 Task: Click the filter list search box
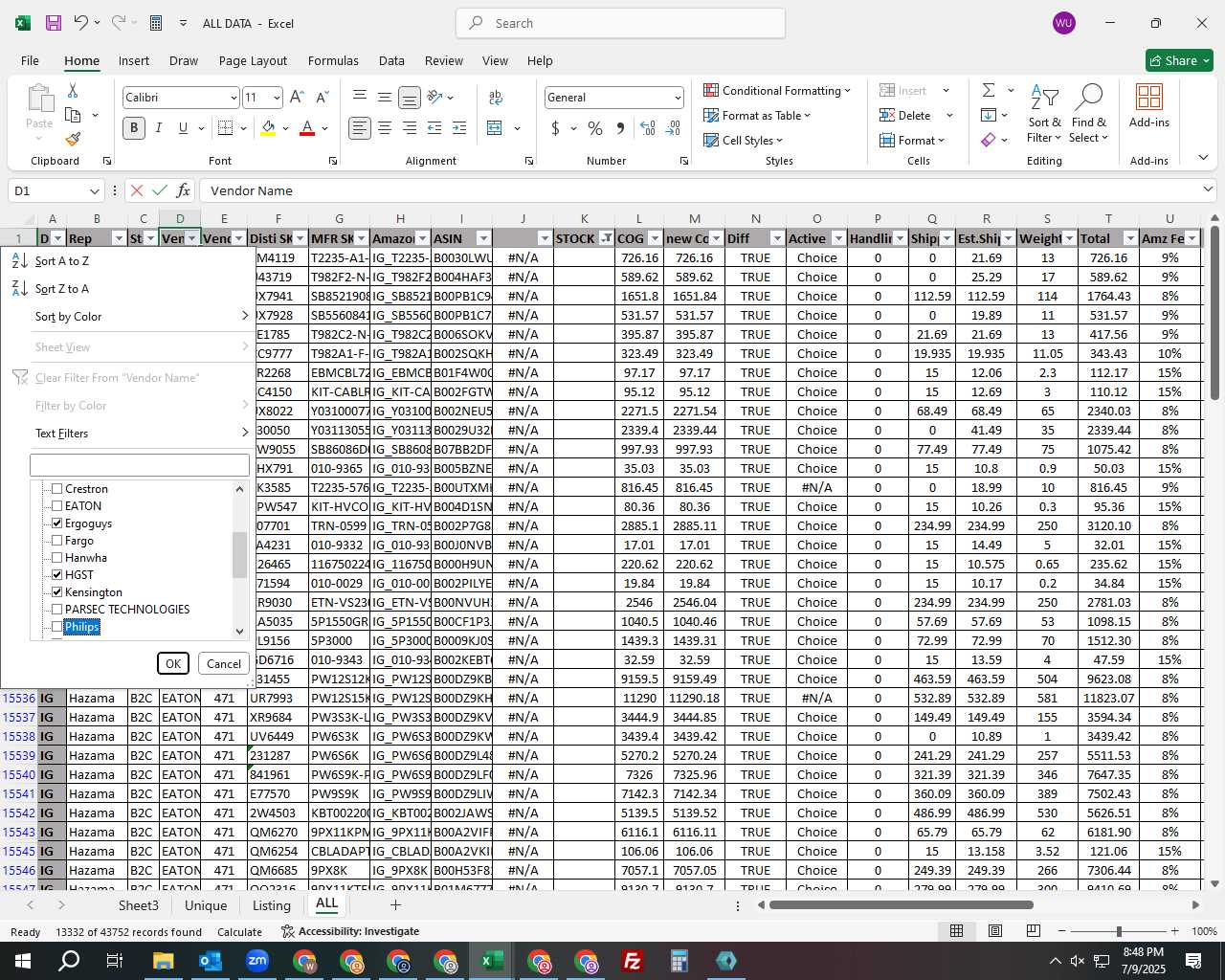click(140, 464)
